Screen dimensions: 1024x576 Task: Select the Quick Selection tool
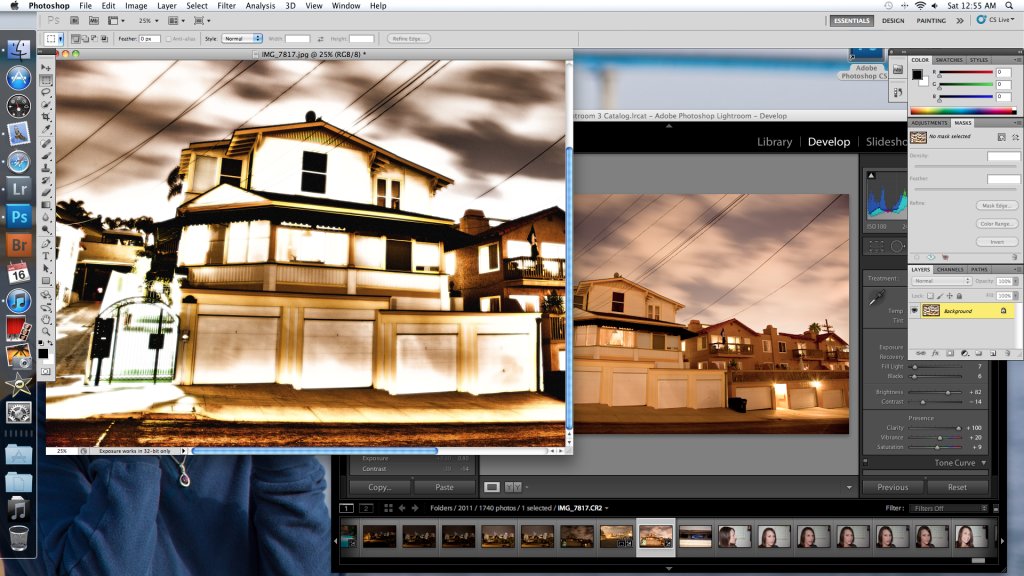pyautogui.click(x=46, y=104)
